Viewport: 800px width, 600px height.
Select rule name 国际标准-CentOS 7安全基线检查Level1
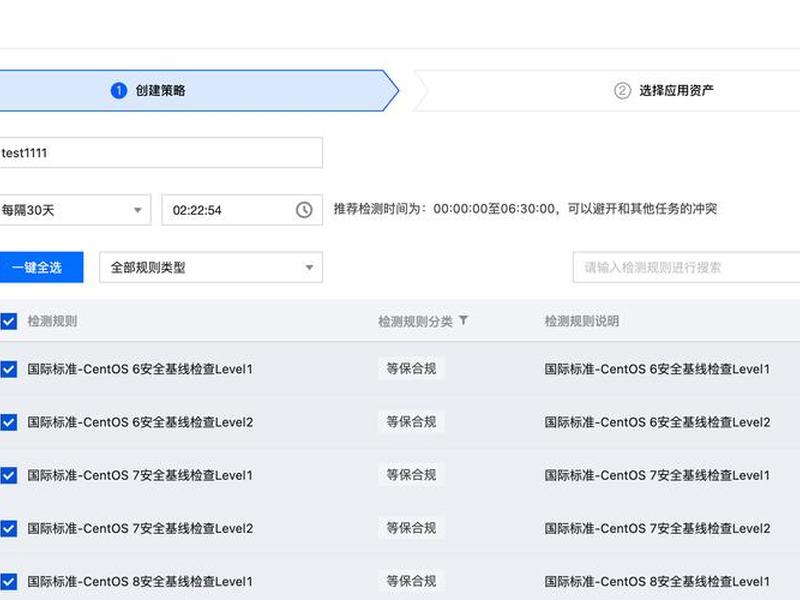coord(140,475)
